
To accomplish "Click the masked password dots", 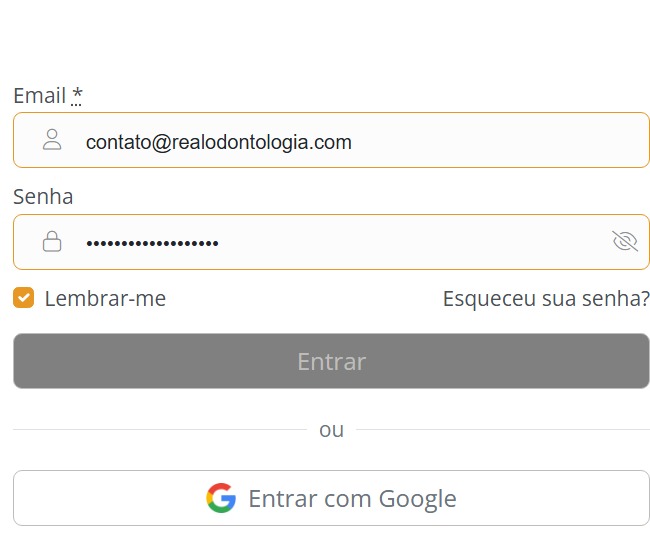I will [x=152, y=243].
